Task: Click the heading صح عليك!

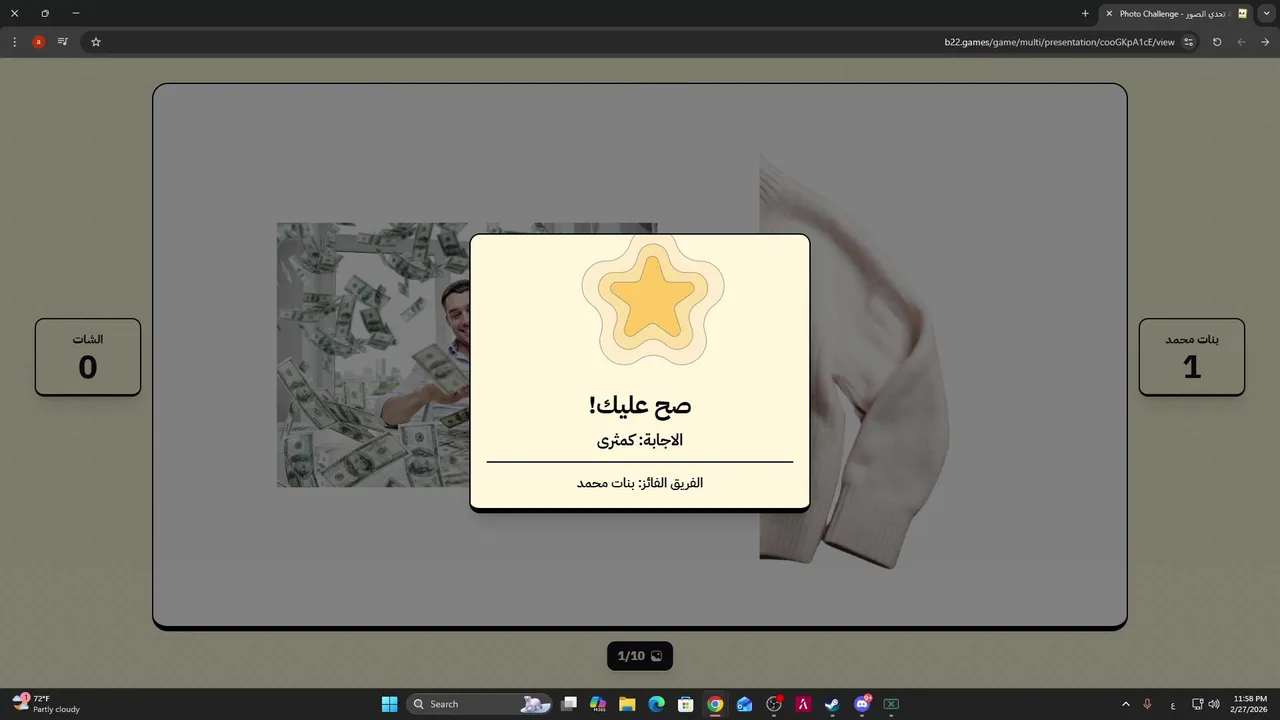Action: (640, 405)
